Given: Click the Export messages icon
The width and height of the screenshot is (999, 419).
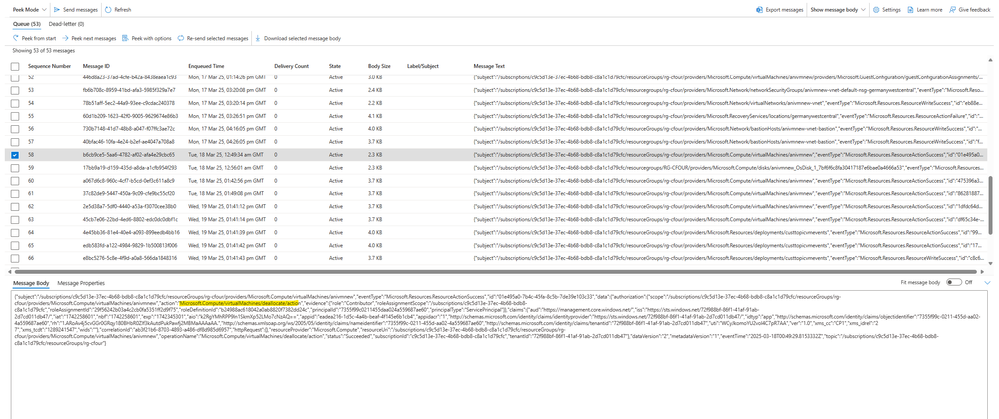Looking at the screenshot, I should 759,10.
